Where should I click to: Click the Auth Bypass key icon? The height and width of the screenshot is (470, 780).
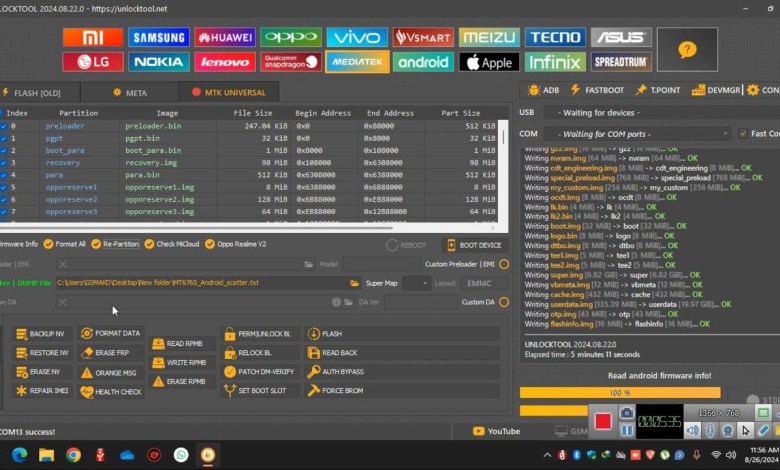tap(314, 371)
